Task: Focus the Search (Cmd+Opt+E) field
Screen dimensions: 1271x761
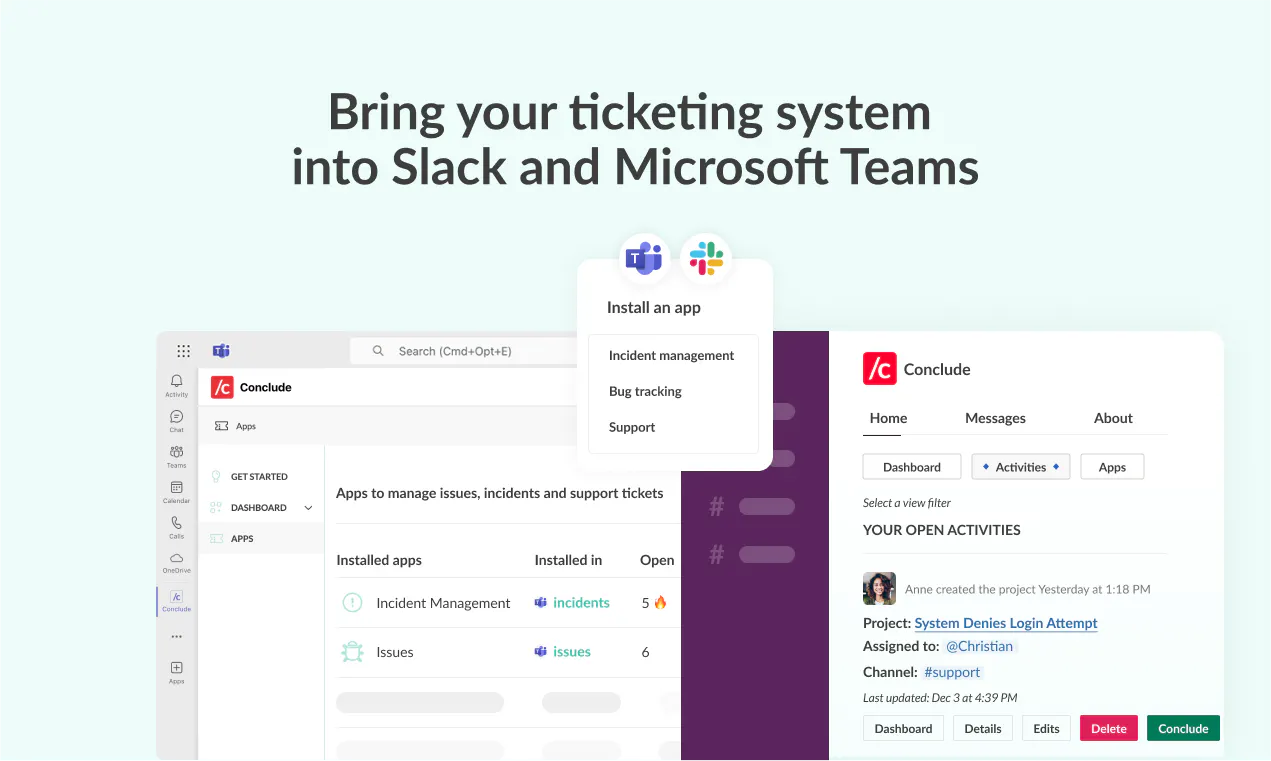Action: pos(464,351)
